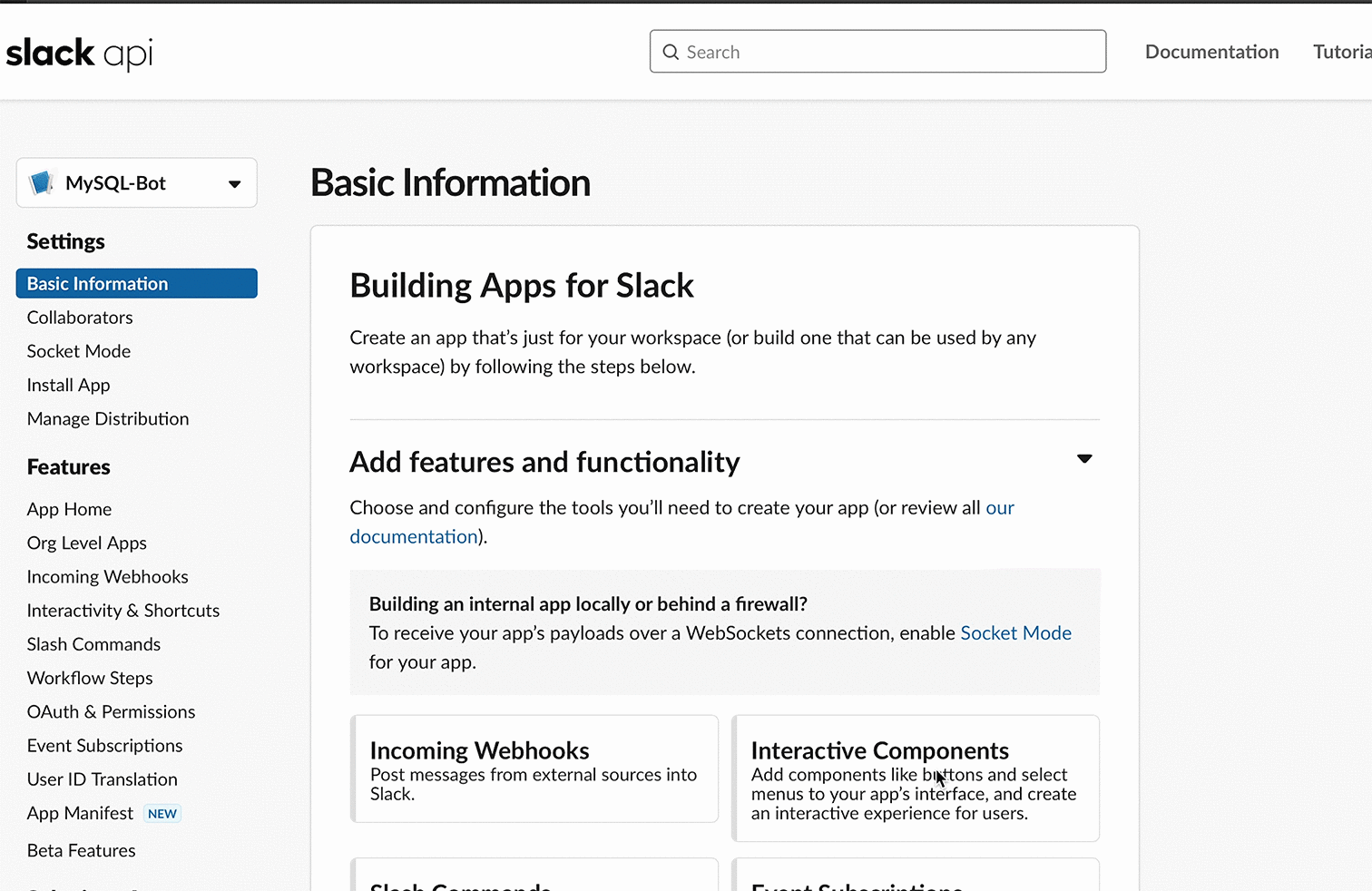Open Interactivity & Shortcuts

coord(123,611)
